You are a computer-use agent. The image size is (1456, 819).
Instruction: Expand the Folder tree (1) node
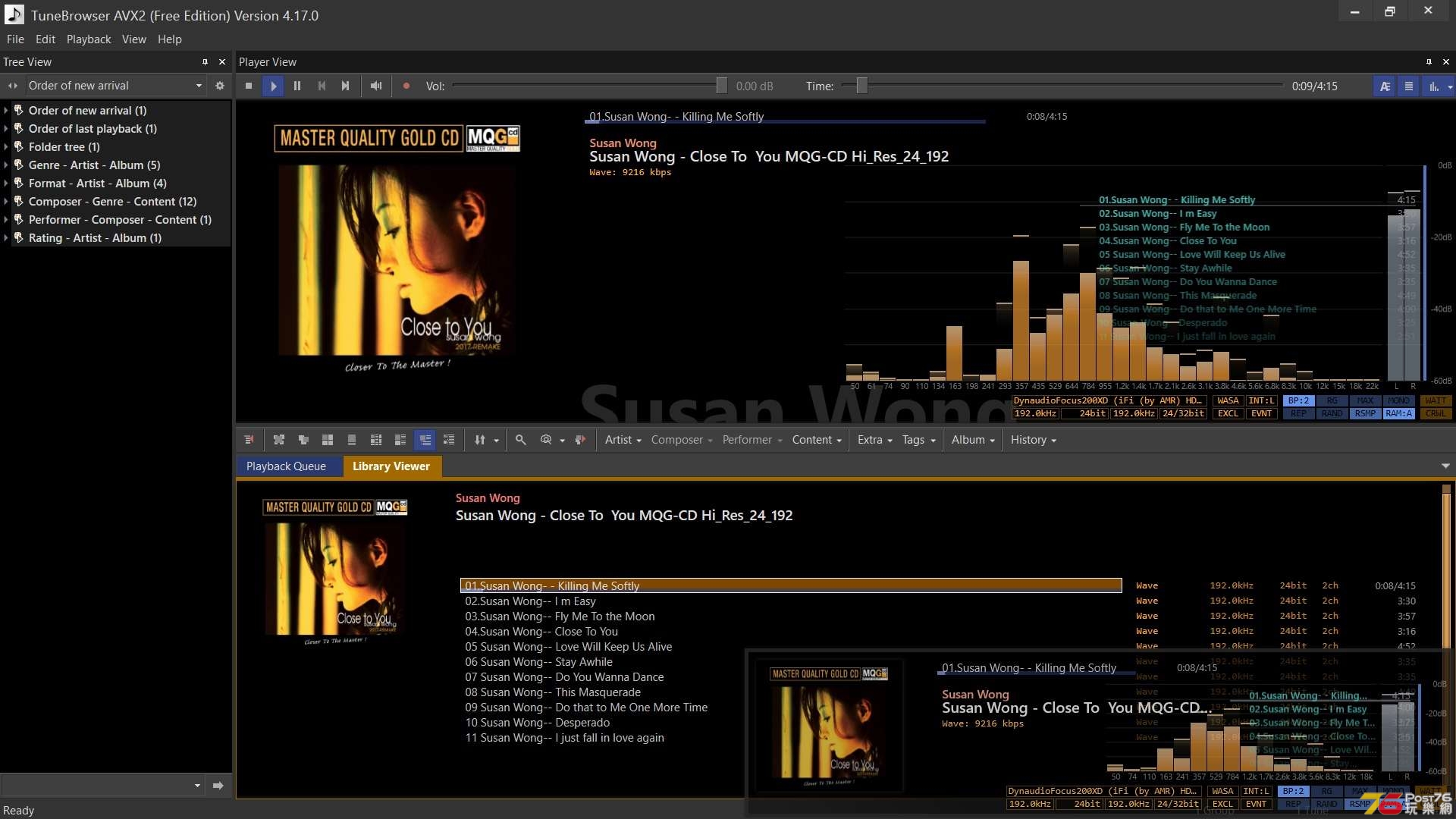[6, 147]
